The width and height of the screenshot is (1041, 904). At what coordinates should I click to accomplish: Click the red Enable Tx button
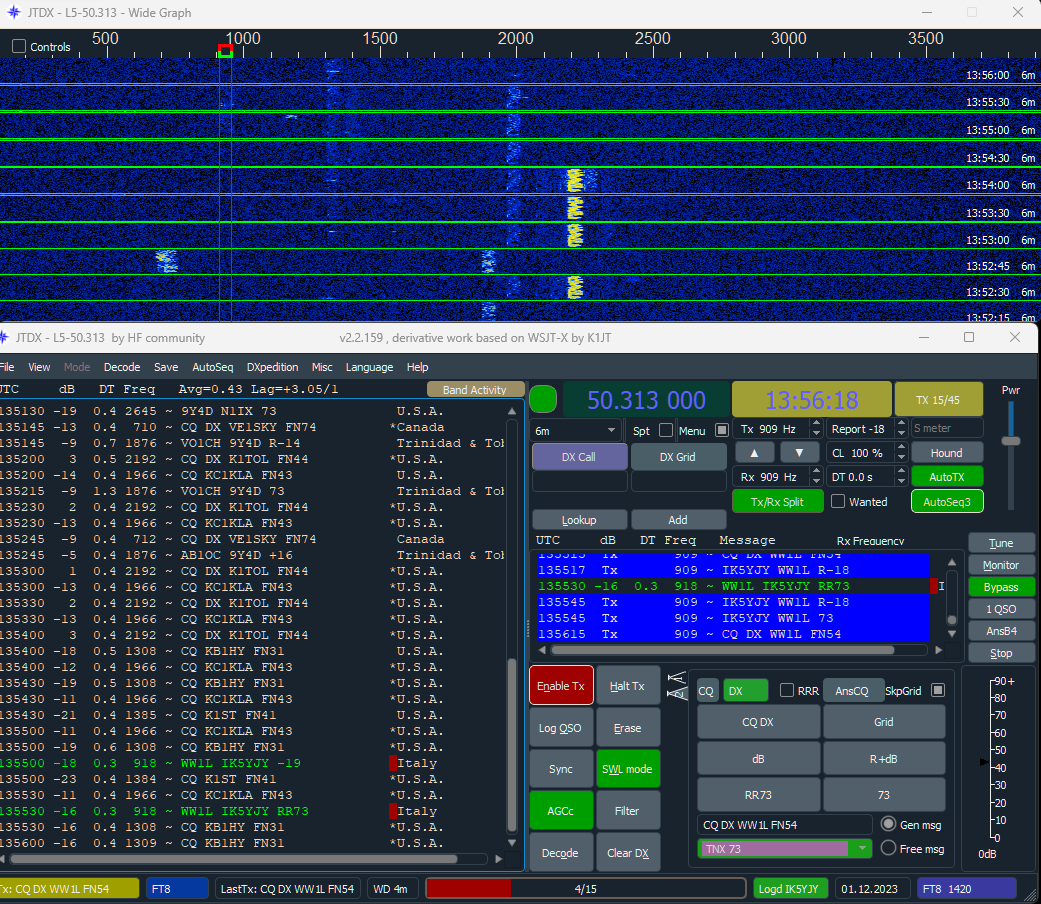pos(561,685)
